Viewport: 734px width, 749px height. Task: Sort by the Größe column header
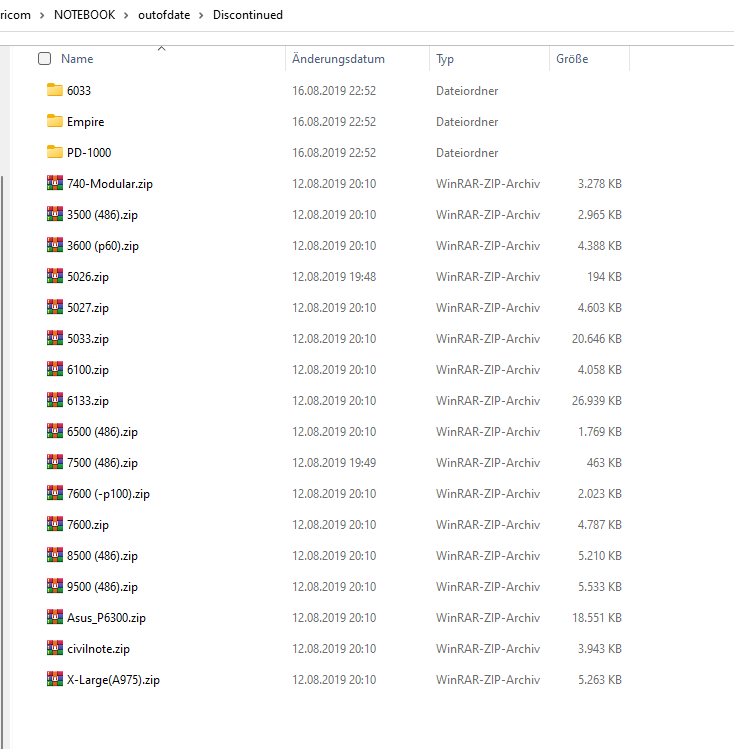[572, 59]
